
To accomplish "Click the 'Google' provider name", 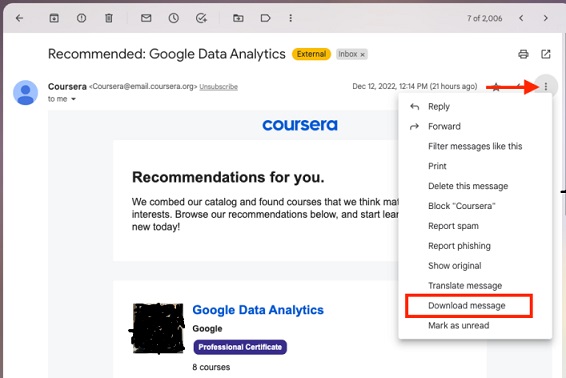I will 207,329.
